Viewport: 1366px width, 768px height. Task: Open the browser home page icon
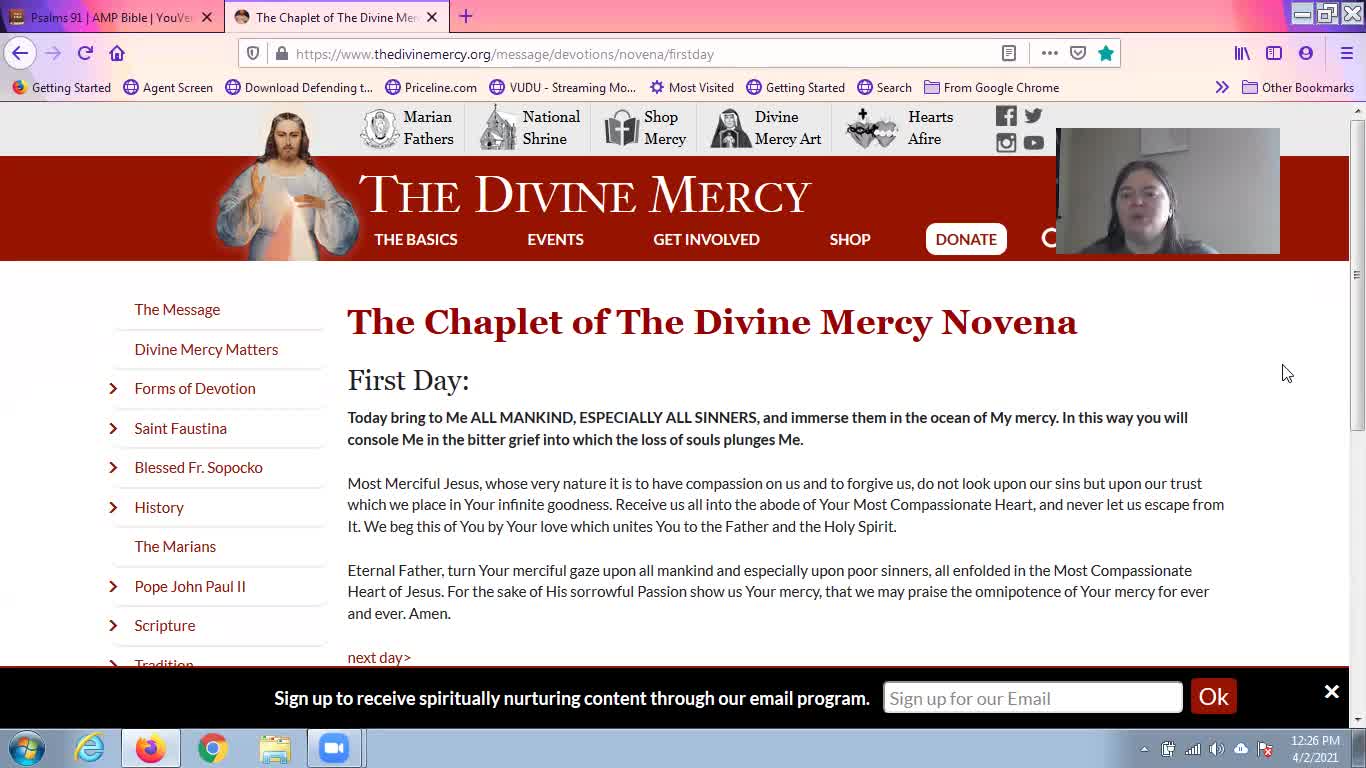pyautogui.click(x=117, y=53)
